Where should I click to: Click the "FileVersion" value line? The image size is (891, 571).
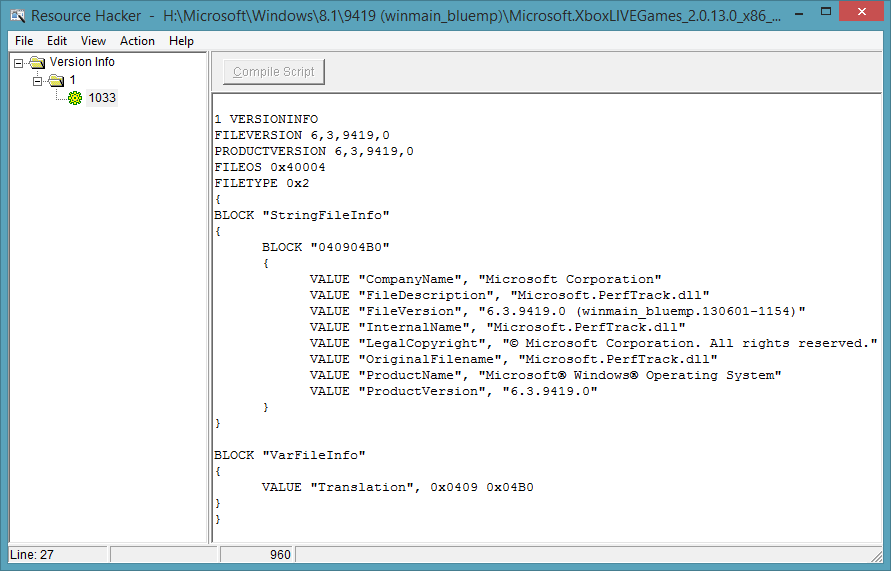click(557, 311)
